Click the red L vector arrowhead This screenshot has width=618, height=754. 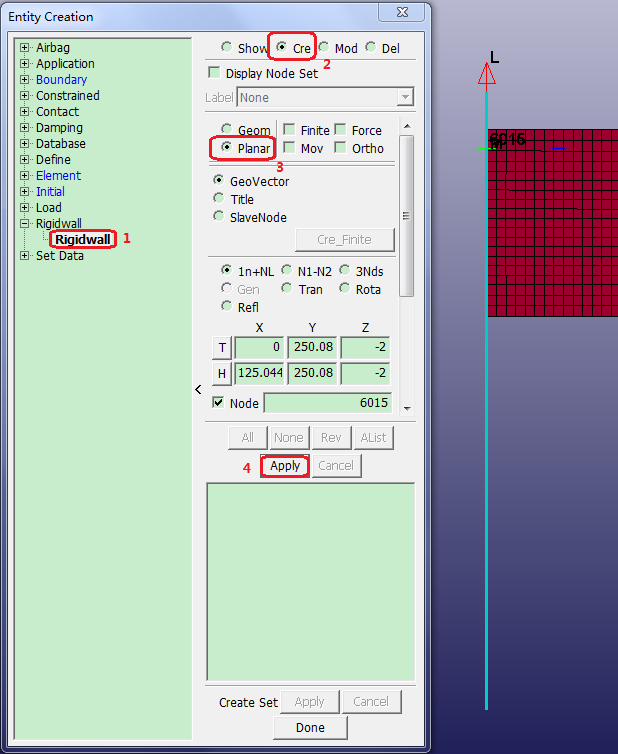(487, 75)
